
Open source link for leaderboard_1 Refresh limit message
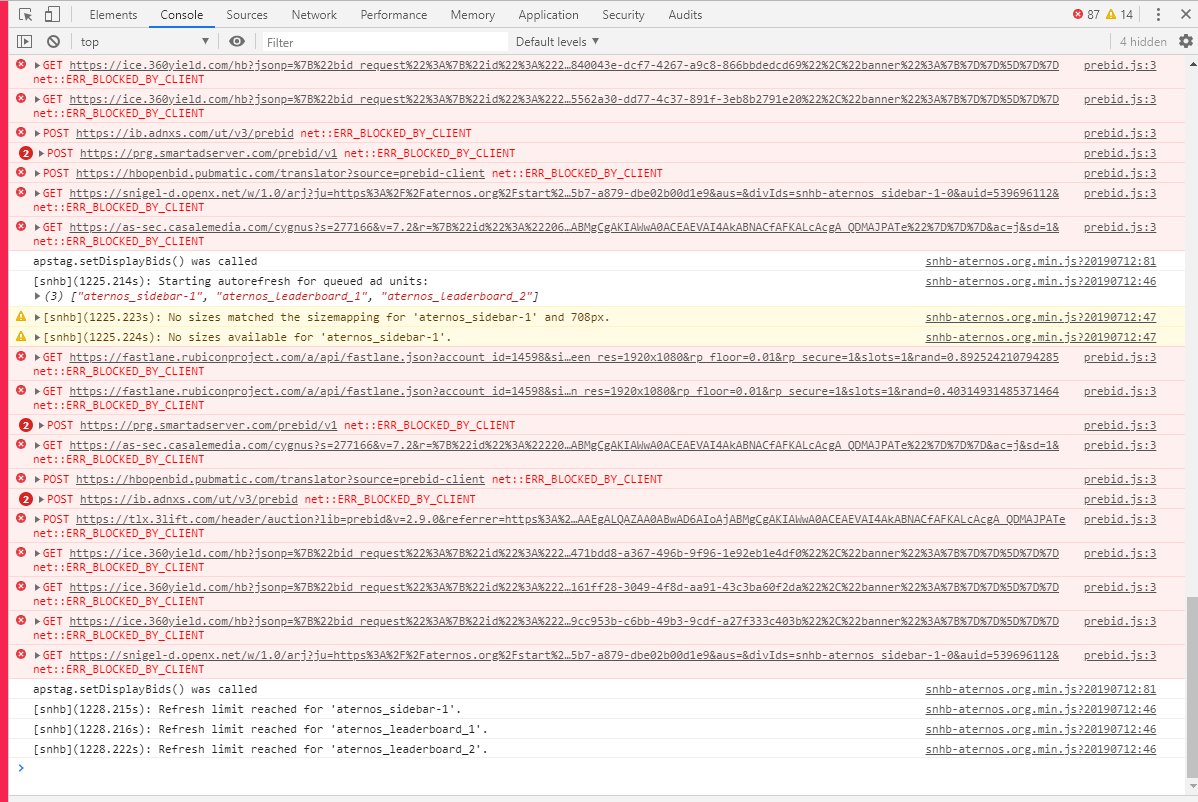pyautogui.click(x=1041, y=729)
